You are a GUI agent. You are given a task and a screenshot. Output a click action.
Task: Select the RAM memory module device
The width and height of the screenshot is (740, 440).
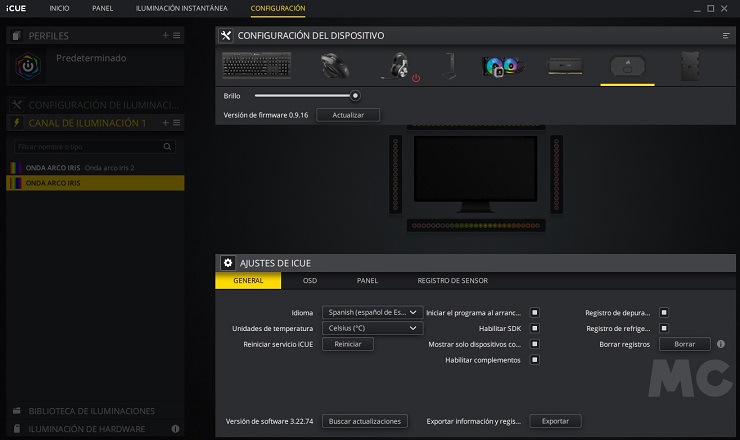click(564, 67)
